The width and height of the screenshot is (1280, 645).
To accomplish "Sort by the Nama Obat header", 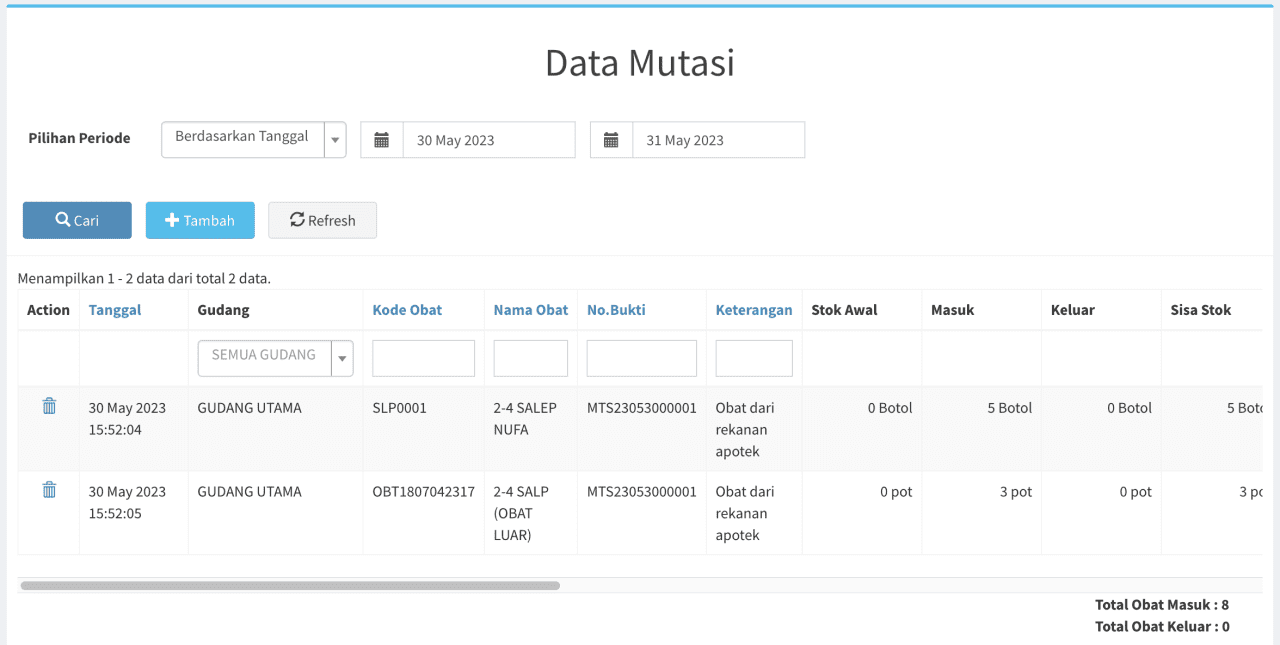I will click(530, 310).
